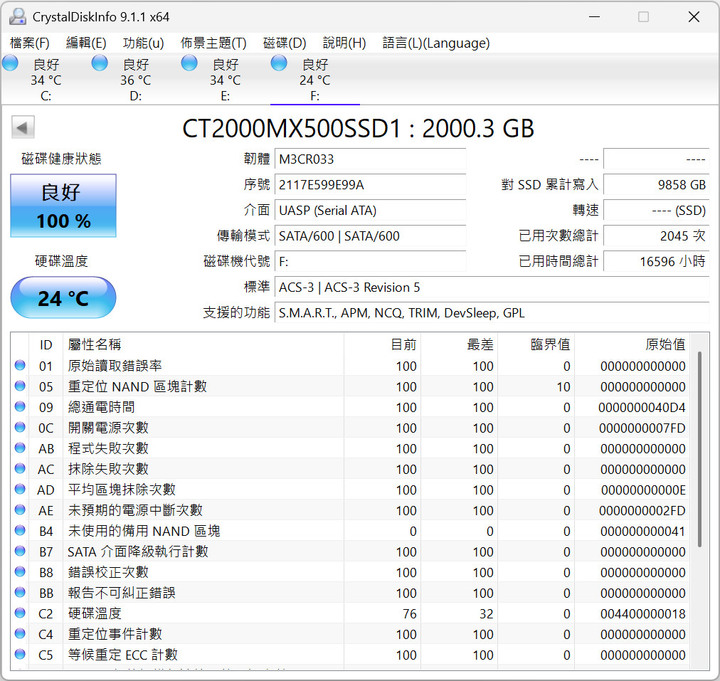The image size is (720, 681).
Task: Click status orb for B4 row
Action: point(20,530)
